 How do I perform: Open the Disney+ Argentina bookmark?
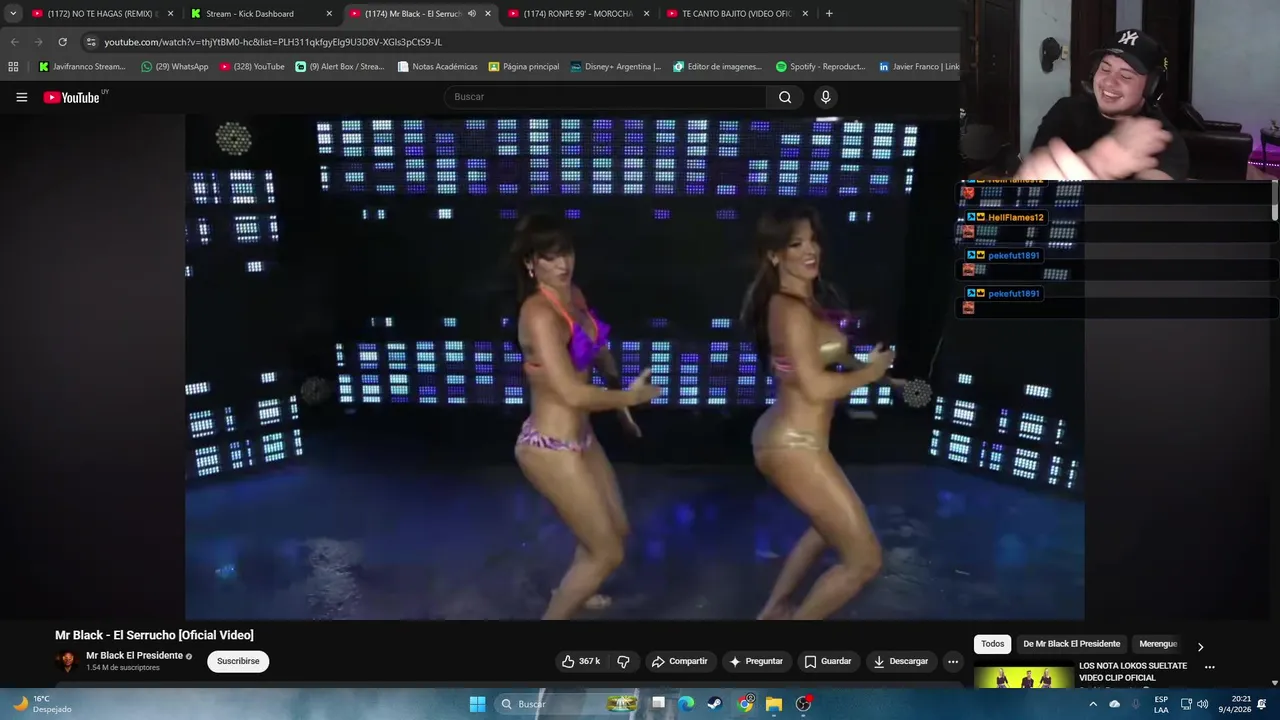point(616,67)
